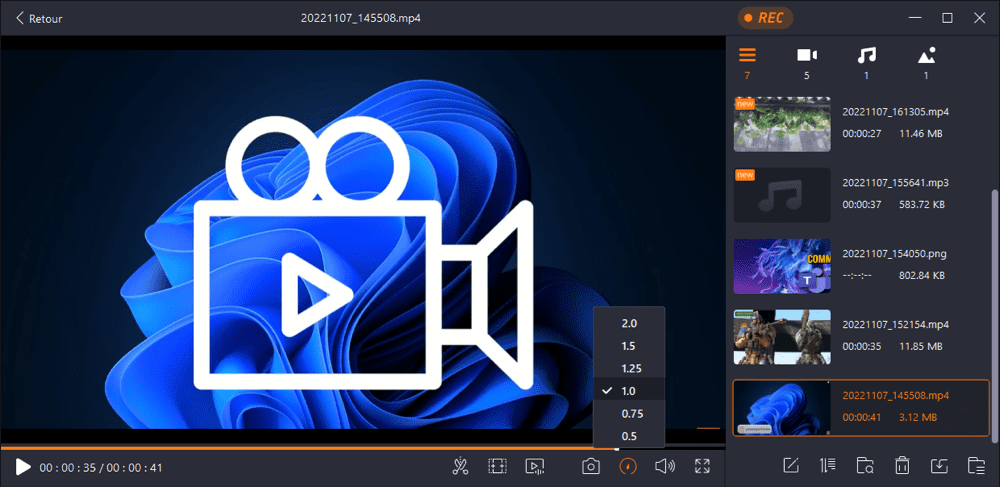This screenshot has width=1000, height=487.
Task: Take a snapshot with camera icon
Action: pos(591,467)
